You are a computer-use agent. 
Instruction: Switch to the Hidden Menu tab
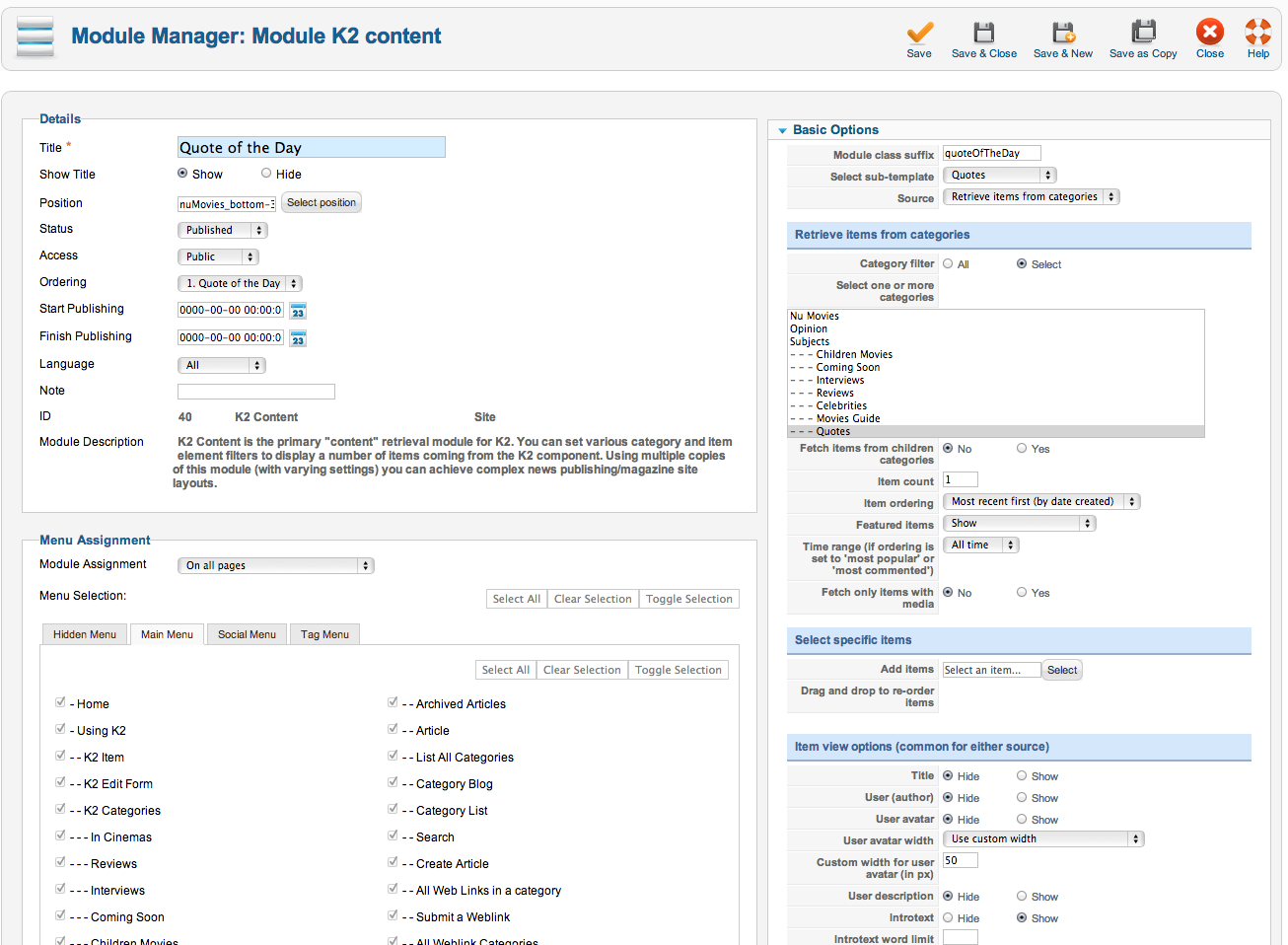(85, 634)
